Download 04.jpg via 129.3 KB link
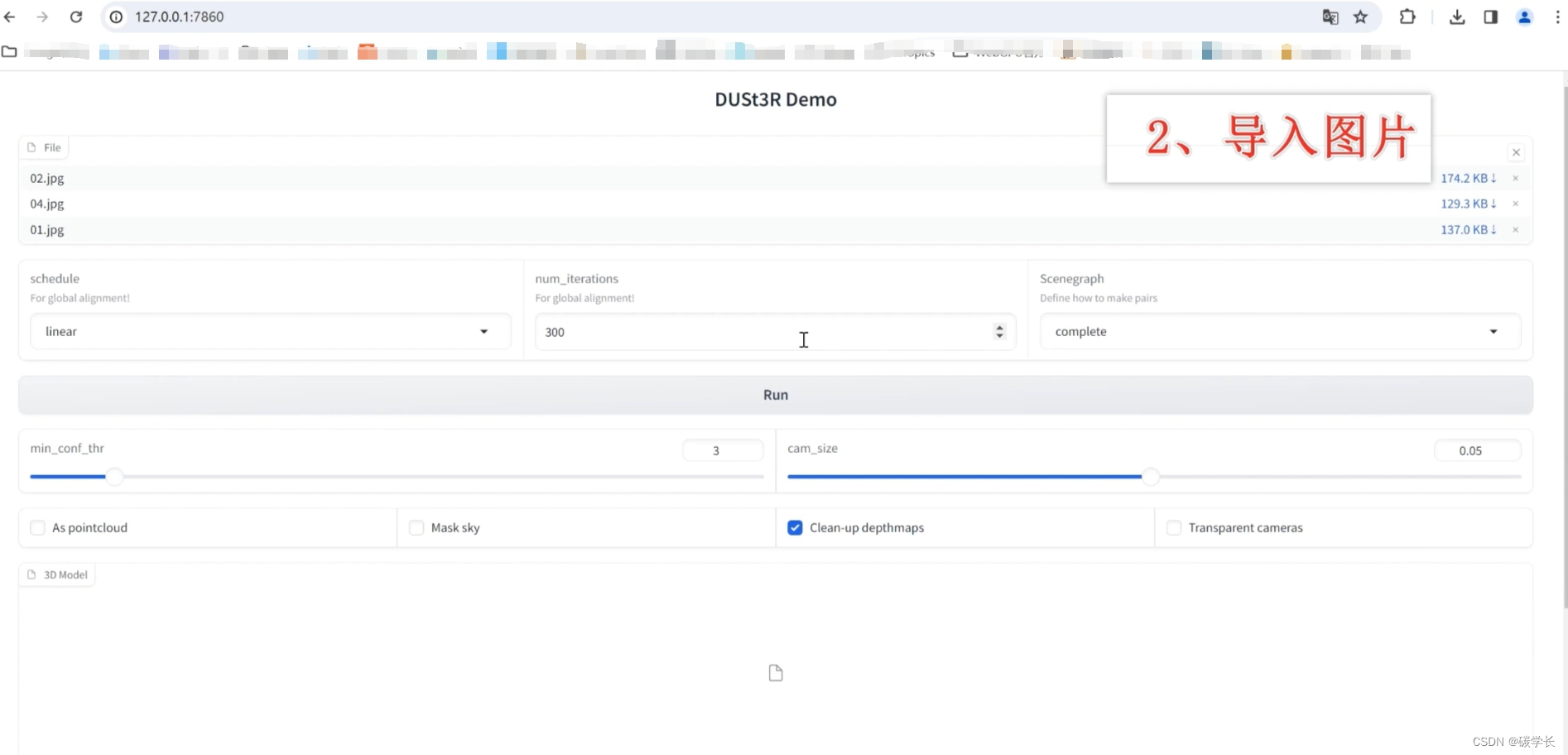The width and height of the screenshot is (1568, 755). tap(1469, 204)
